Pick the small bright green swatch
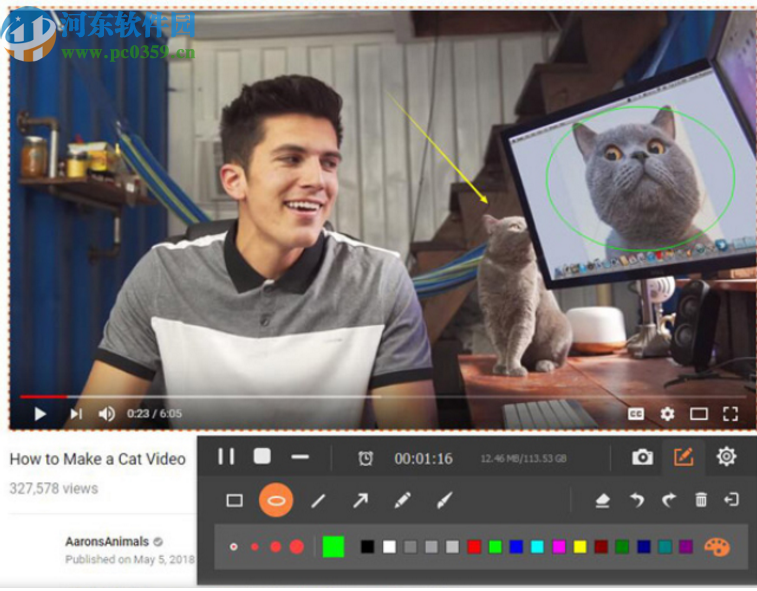 pyautogui.click(x=495, y=547)
